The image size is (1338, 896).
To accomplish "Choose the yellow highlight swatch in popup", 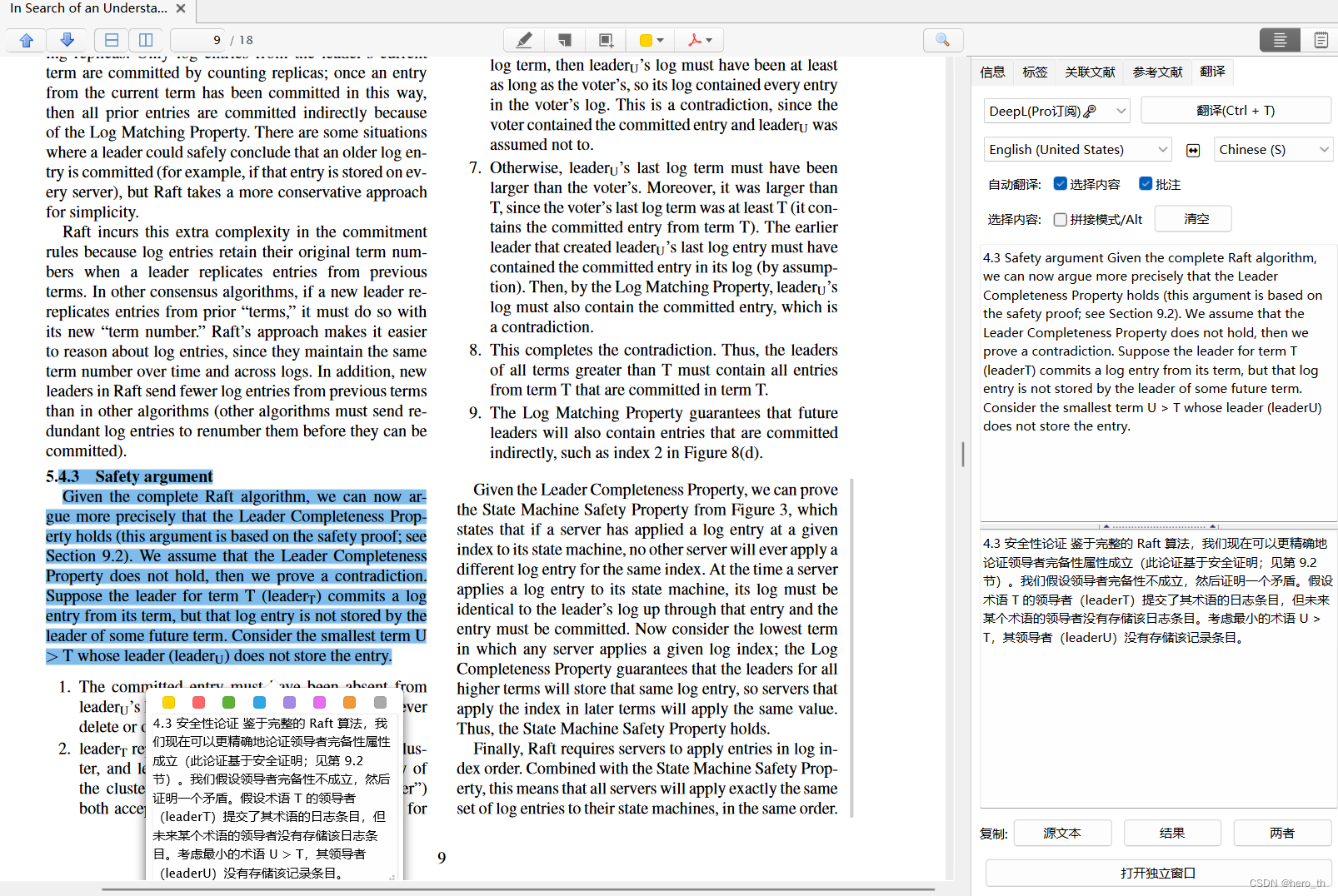I will (168, 703).
